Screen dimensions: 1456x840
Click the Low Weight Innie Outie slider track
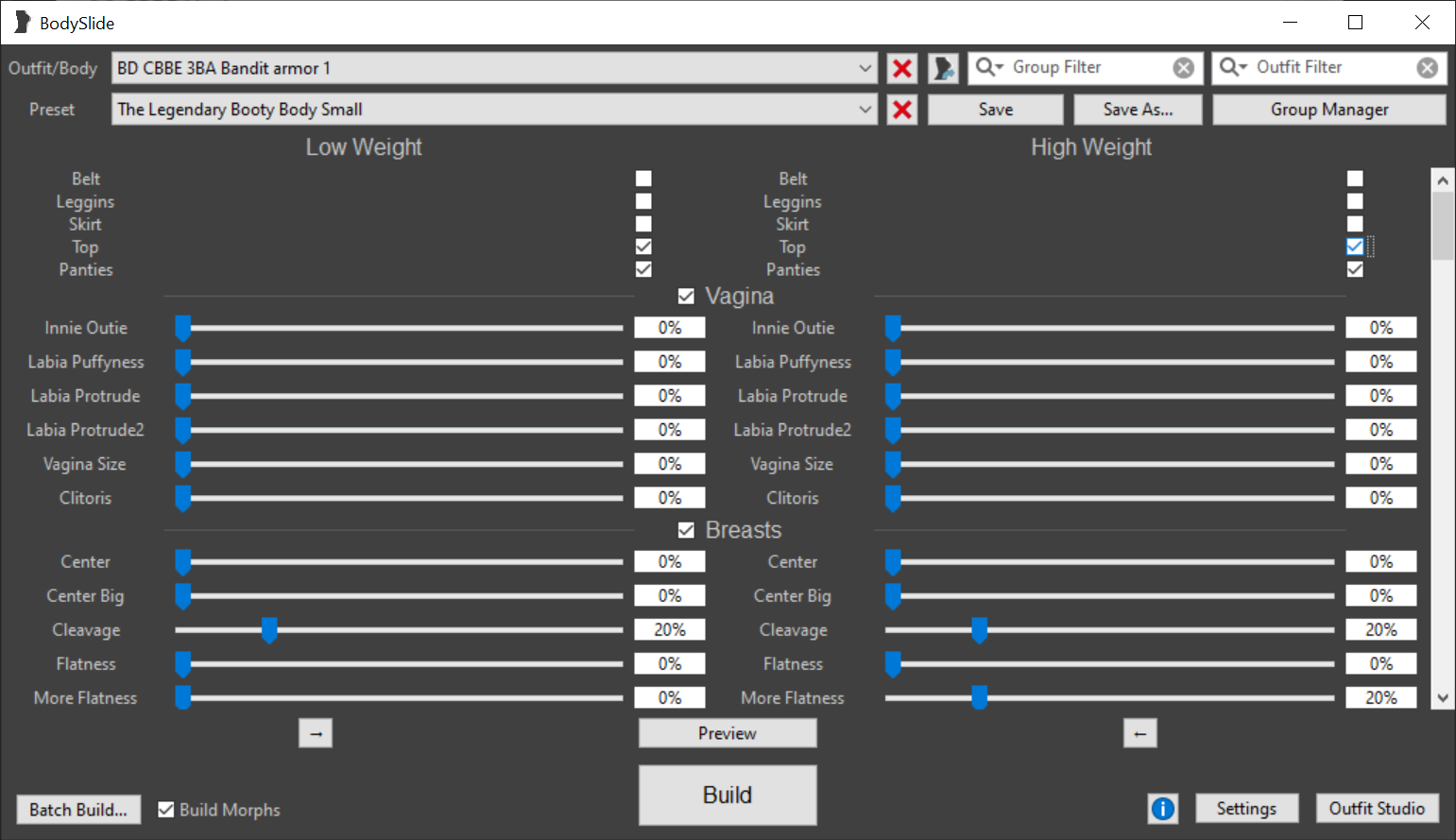click(x=399, y=328)
